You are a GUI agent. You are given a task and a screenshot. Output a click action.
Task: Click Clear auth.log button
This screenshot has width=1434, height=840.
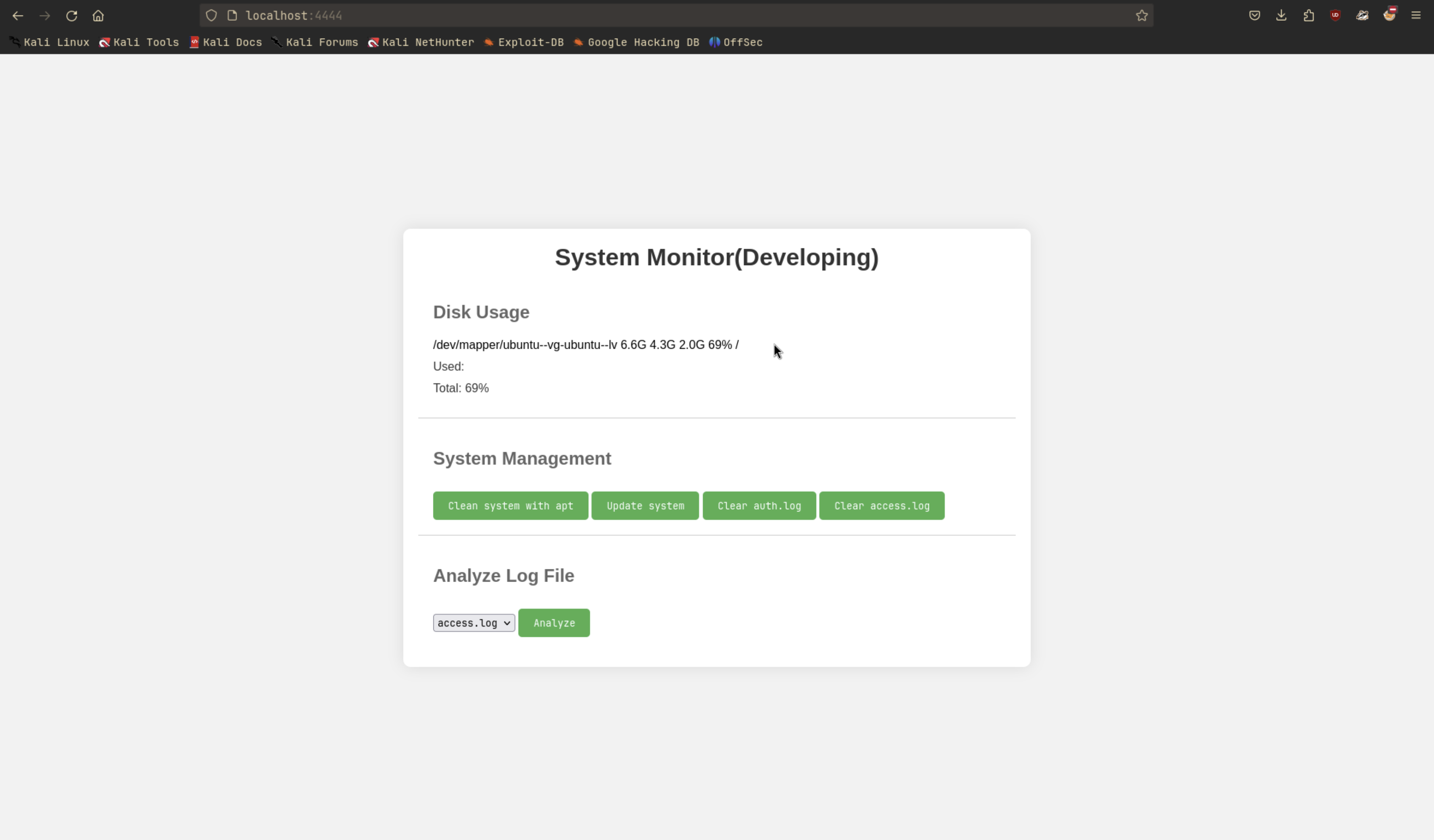point(758,506)
